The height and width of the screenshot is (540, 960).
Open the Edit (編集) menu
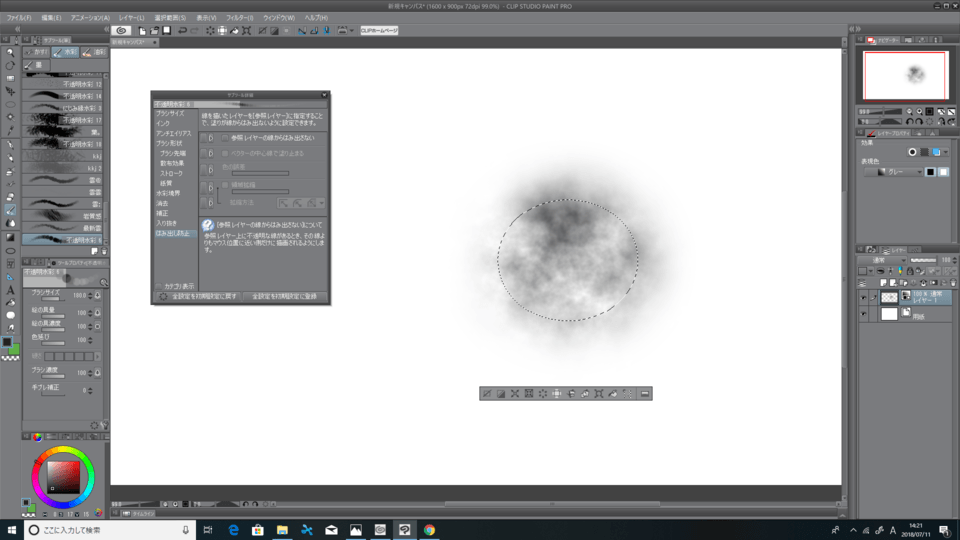click(51, 18)
